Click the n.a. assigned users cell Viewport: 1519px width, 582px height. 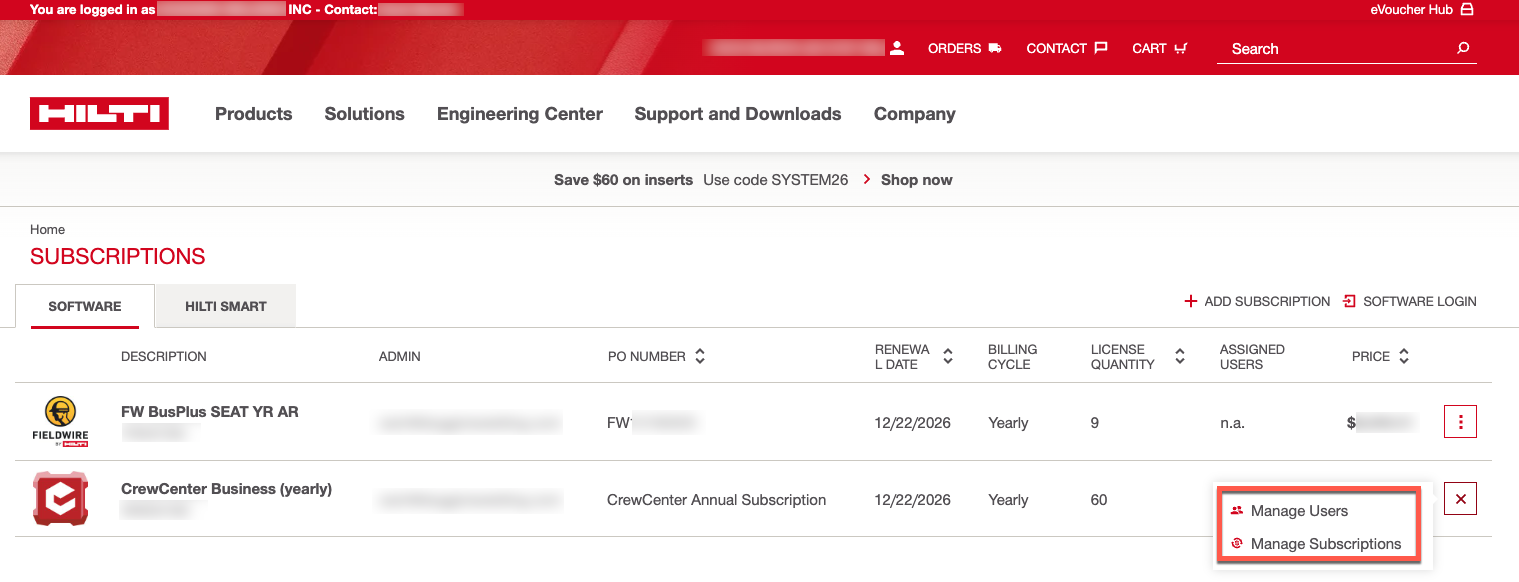1232,423
